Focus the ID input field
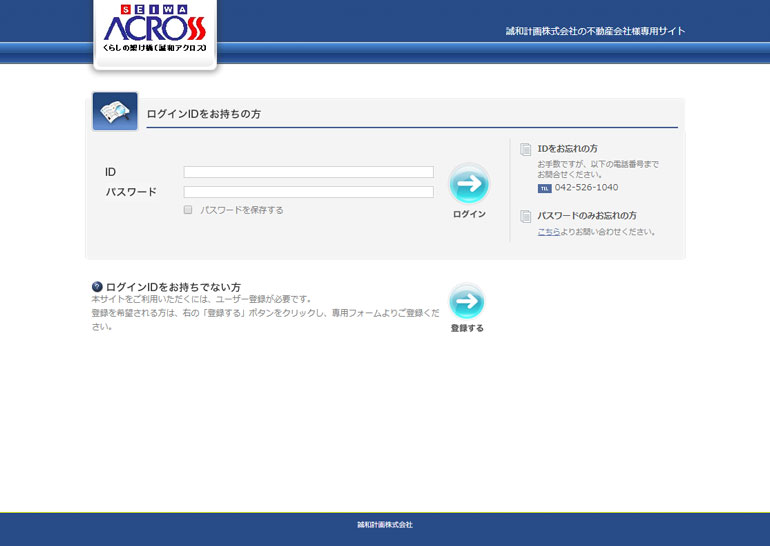Image resolution: width=770 pixels, height=546 pixels. pyautogui.click(x=308, y=172)
